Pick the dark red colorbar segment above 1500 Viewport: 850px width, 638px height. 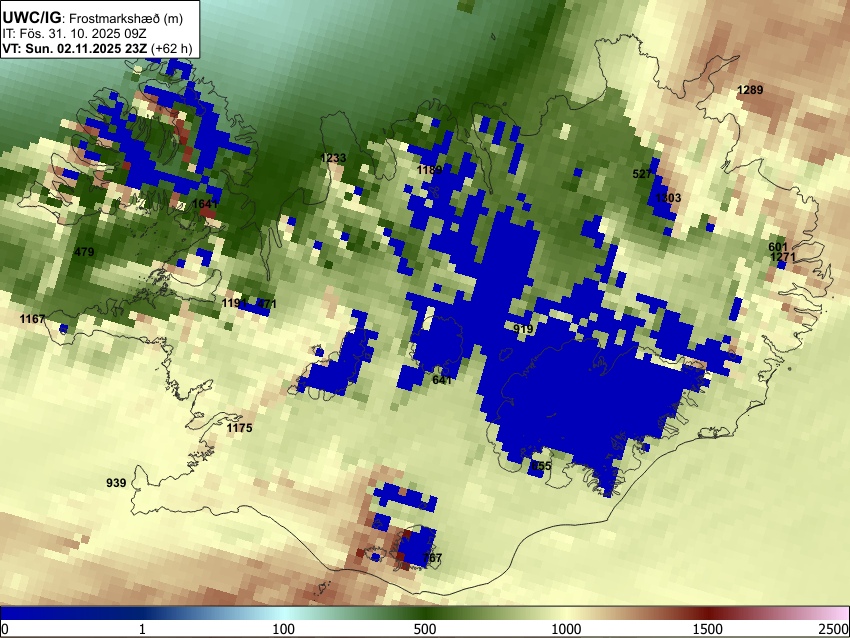[708, 613]
